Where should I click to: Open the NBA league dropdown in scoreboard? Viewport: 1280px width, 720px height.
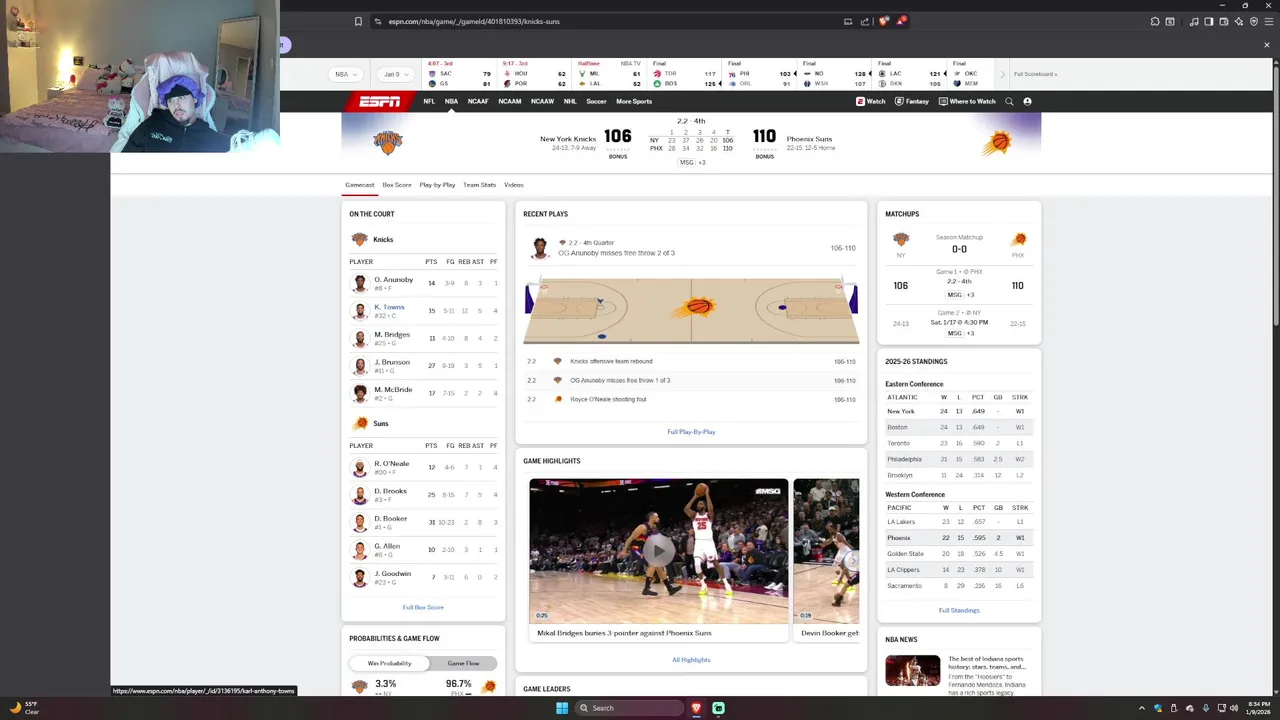[347, 74]
